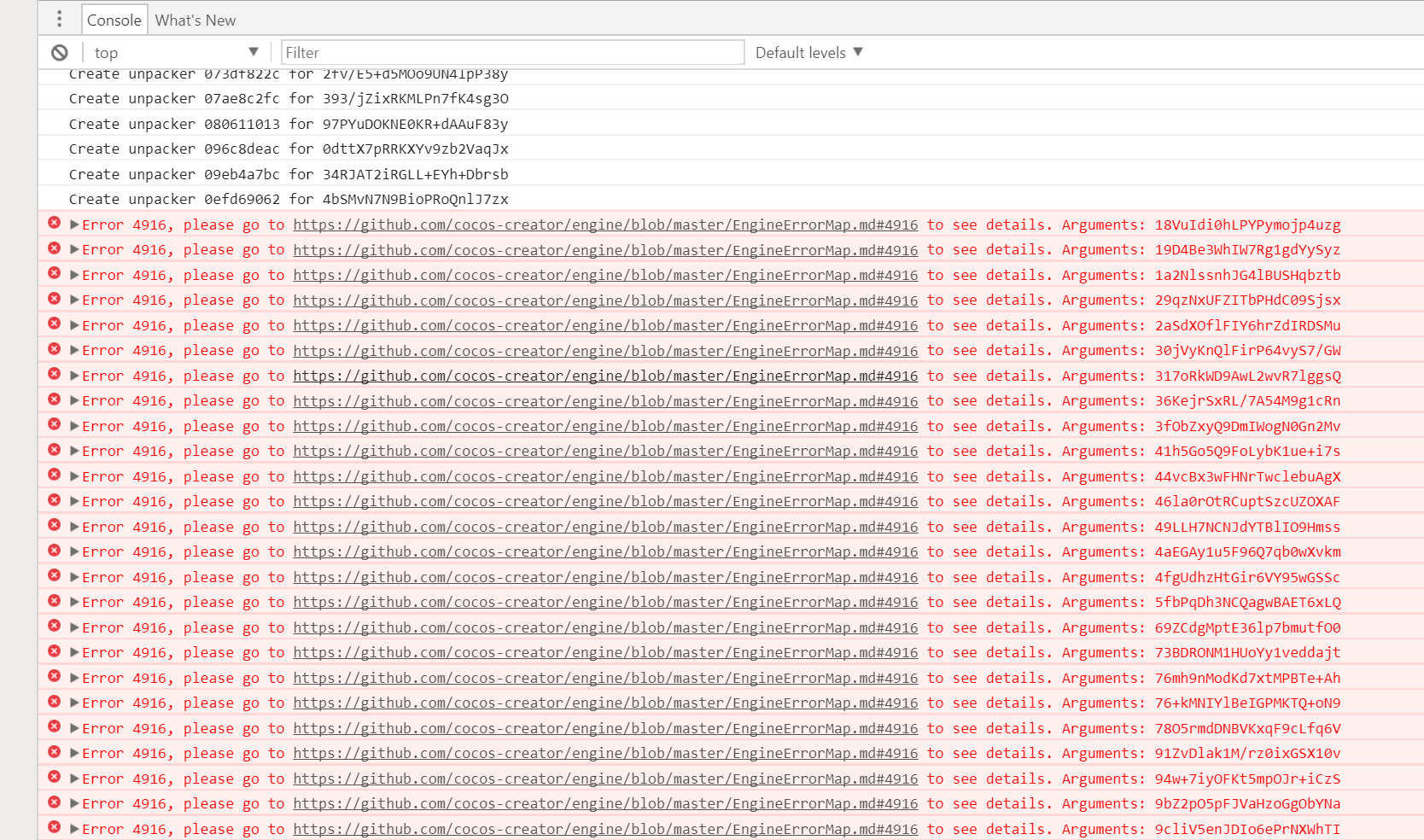Expand the error with argument 36KejrSxRL/7A54M9g1cRn
The image size is (1424, 840).
(74, 401)
